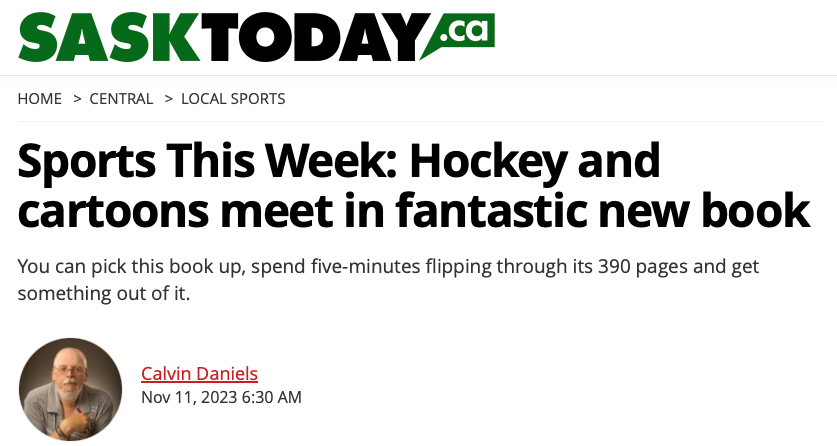Click the Nov 11, 2023 publish date
Screen dimensions: 837x446
[188, 397]
